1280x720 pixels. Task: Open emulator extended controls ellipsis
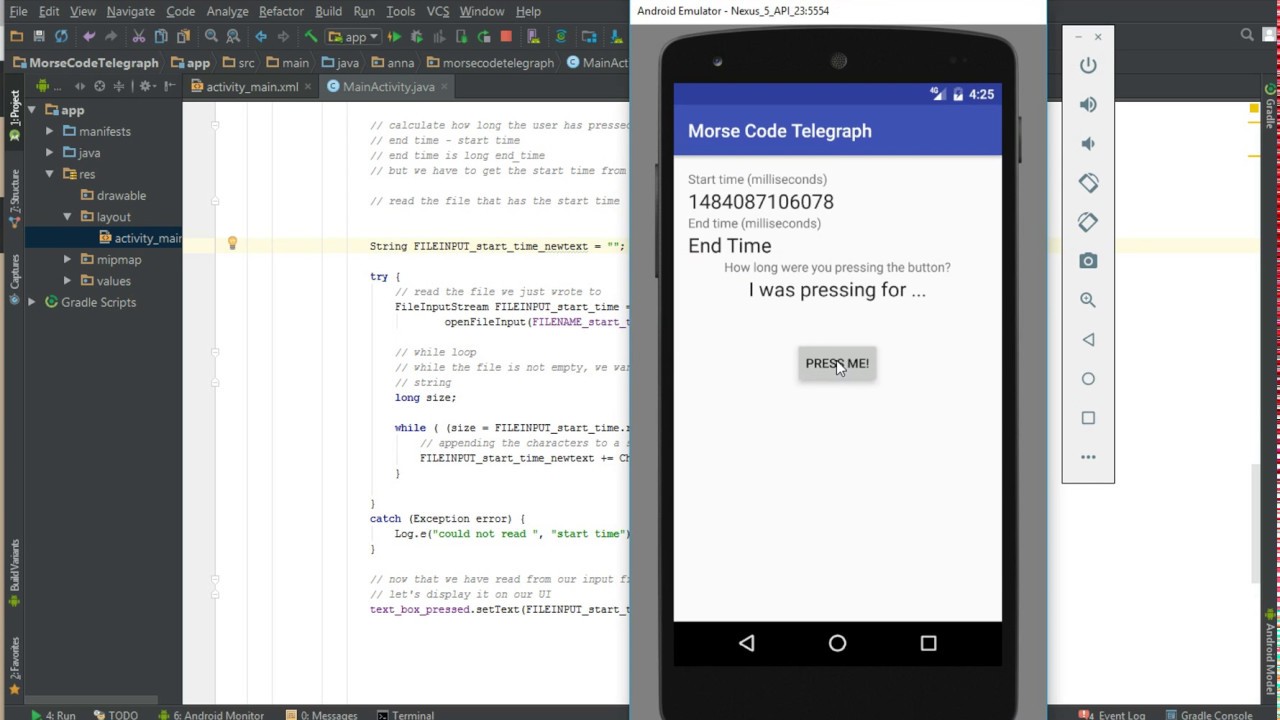pyautogui.click(x=1088, y=457)
